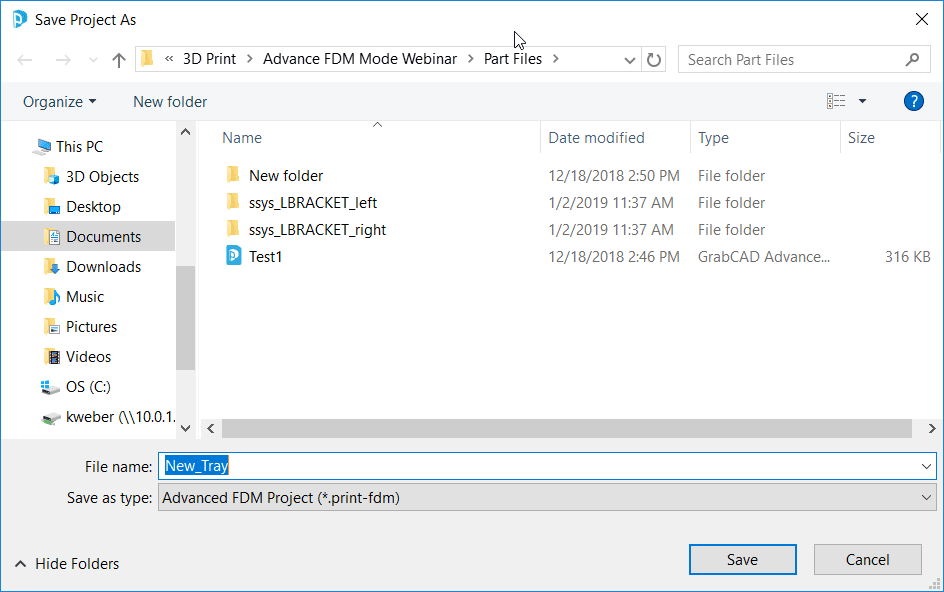Image resolution: width=944 pixels, height=592 pixels.
Task: Click the Forward navigation arrow
Action: coord(63,60)
